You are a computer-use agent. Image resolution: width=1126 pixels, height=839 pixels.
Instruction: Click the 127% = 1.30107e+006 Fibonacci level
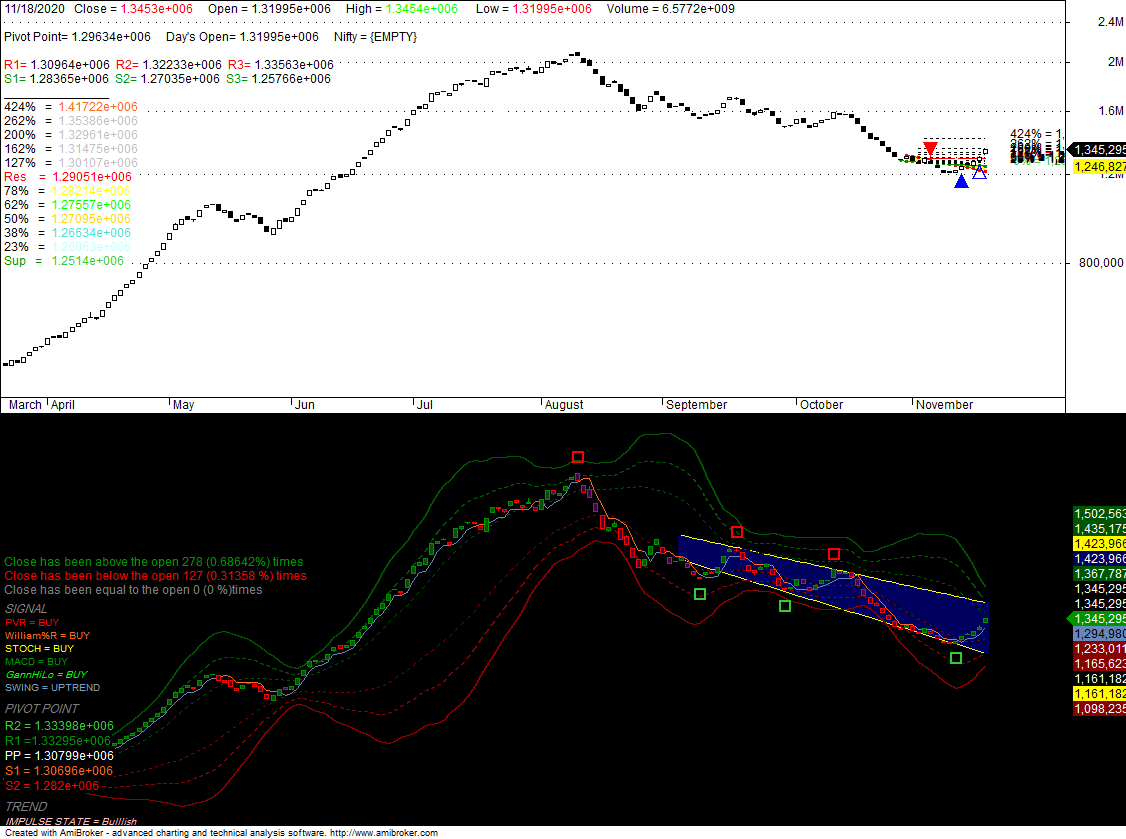click(70, 163)
